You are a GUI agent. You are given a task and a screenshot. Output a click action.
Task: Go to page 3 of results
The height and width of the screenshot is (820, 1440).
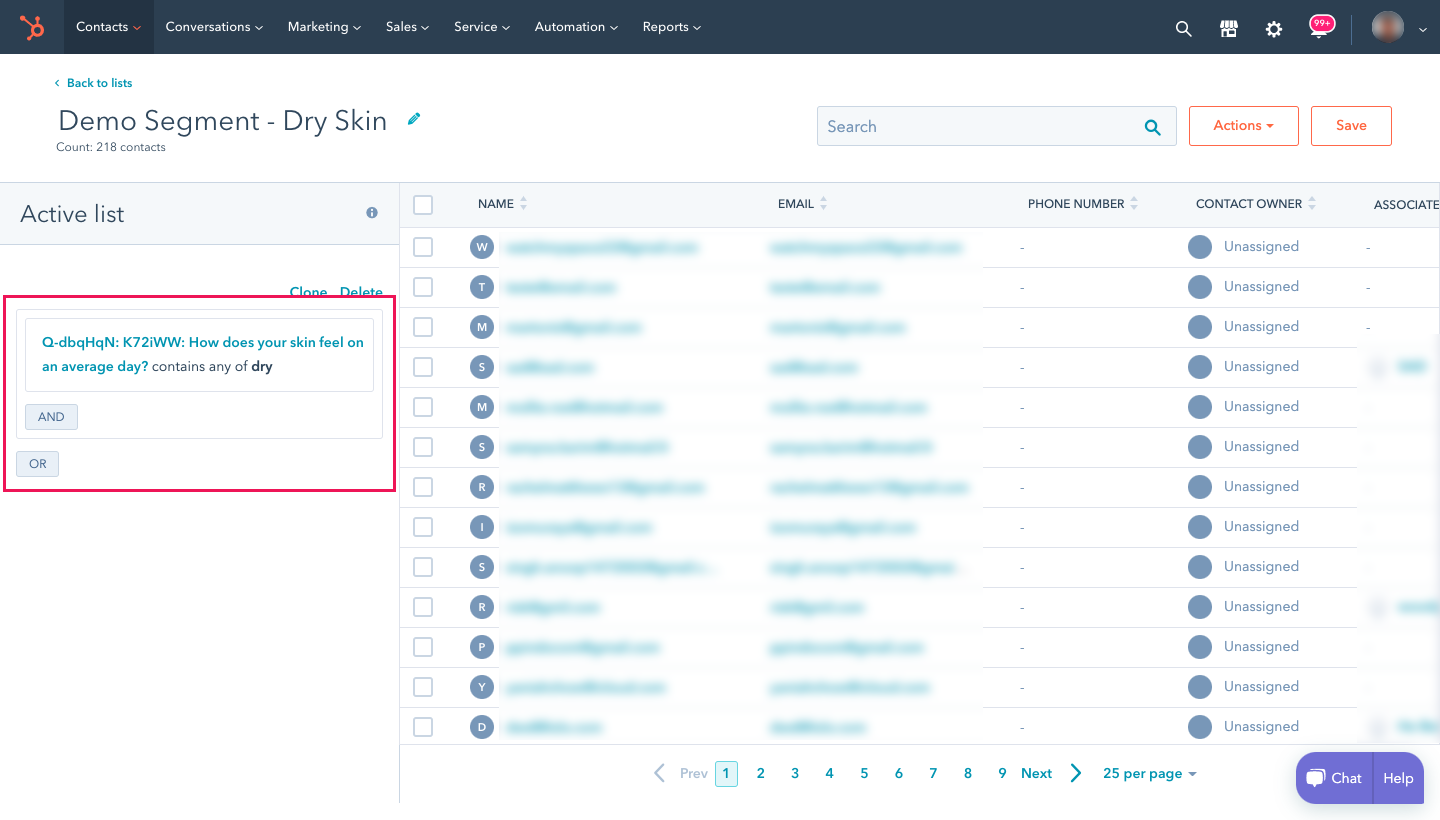[795, 773]
